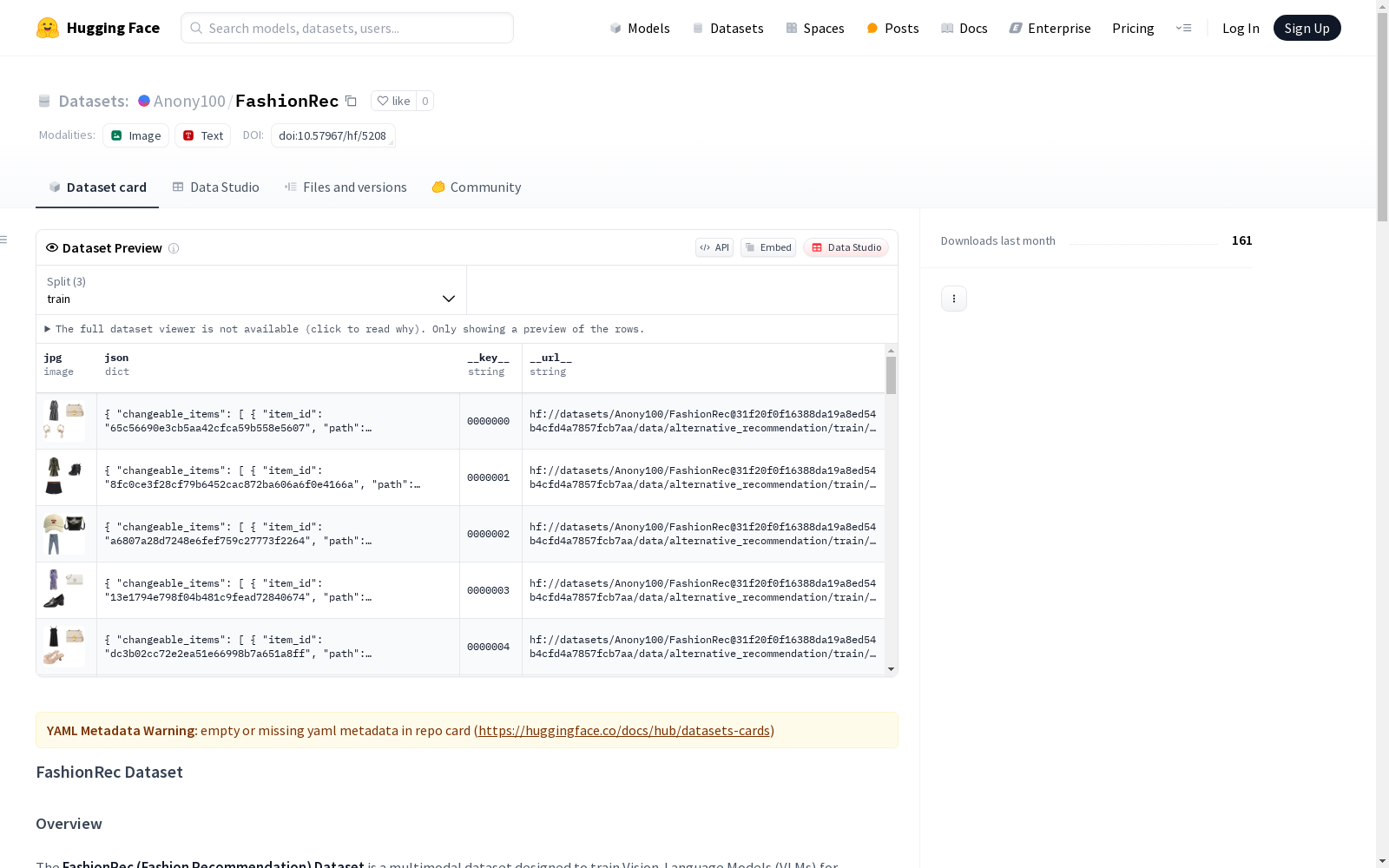Open the Pricing page
Image resolution: width=1389 pixels, height=868 pixels.
(1133, 28)
